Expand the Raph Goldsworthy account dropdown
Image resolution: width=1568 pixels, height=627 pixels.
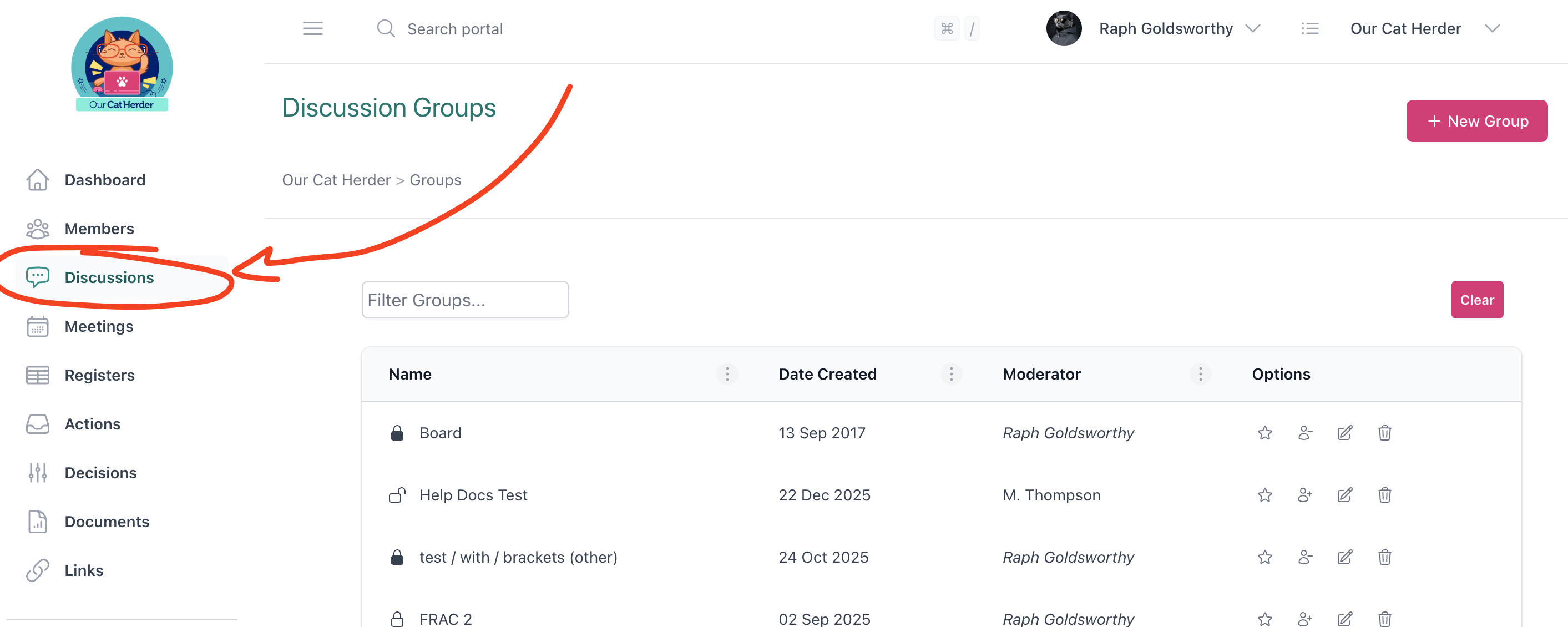pos(1255,28)
